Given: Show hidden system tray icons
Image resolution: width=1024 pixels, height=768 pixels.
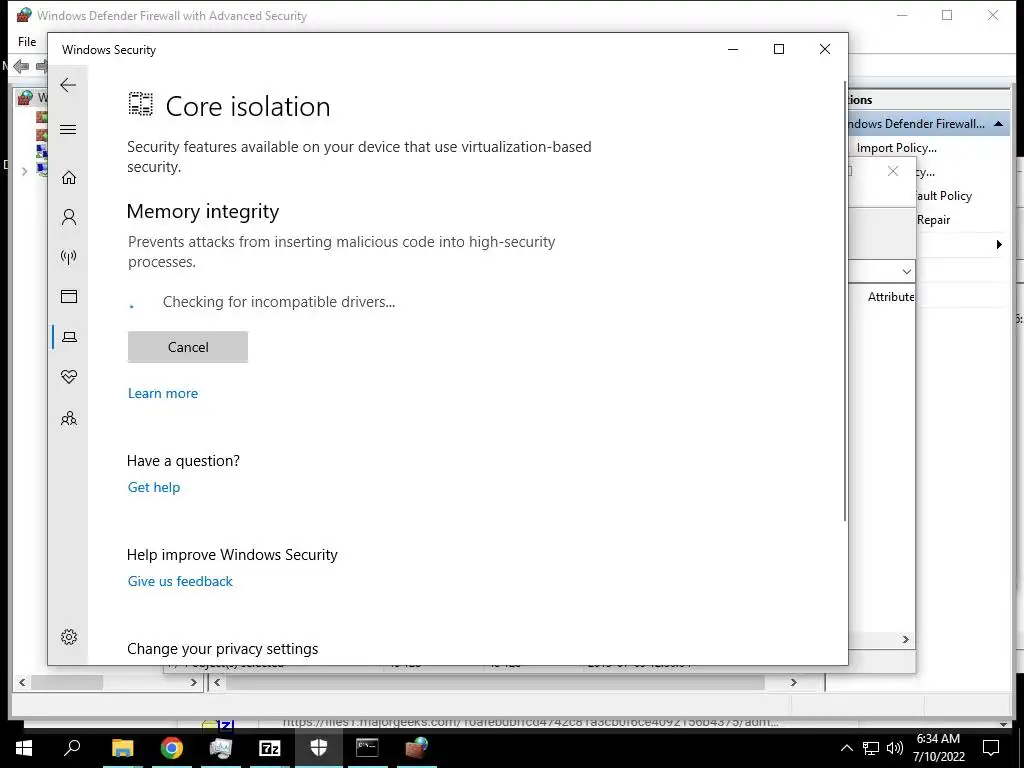Looking at the screenshot, I should 846,748.
